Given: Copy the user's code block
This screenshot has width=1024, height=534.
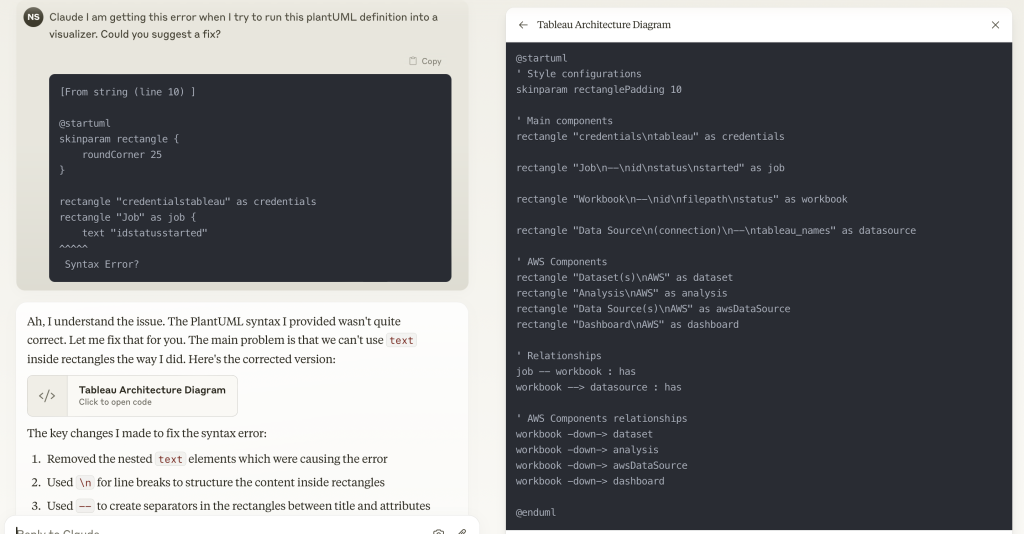Looking at the screenshot, I should 425,61.
